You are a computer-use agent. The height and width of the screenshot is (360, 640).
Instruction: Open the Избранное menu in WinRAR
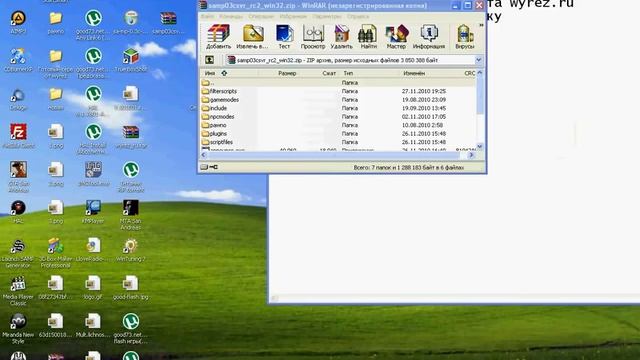point(293,16)
